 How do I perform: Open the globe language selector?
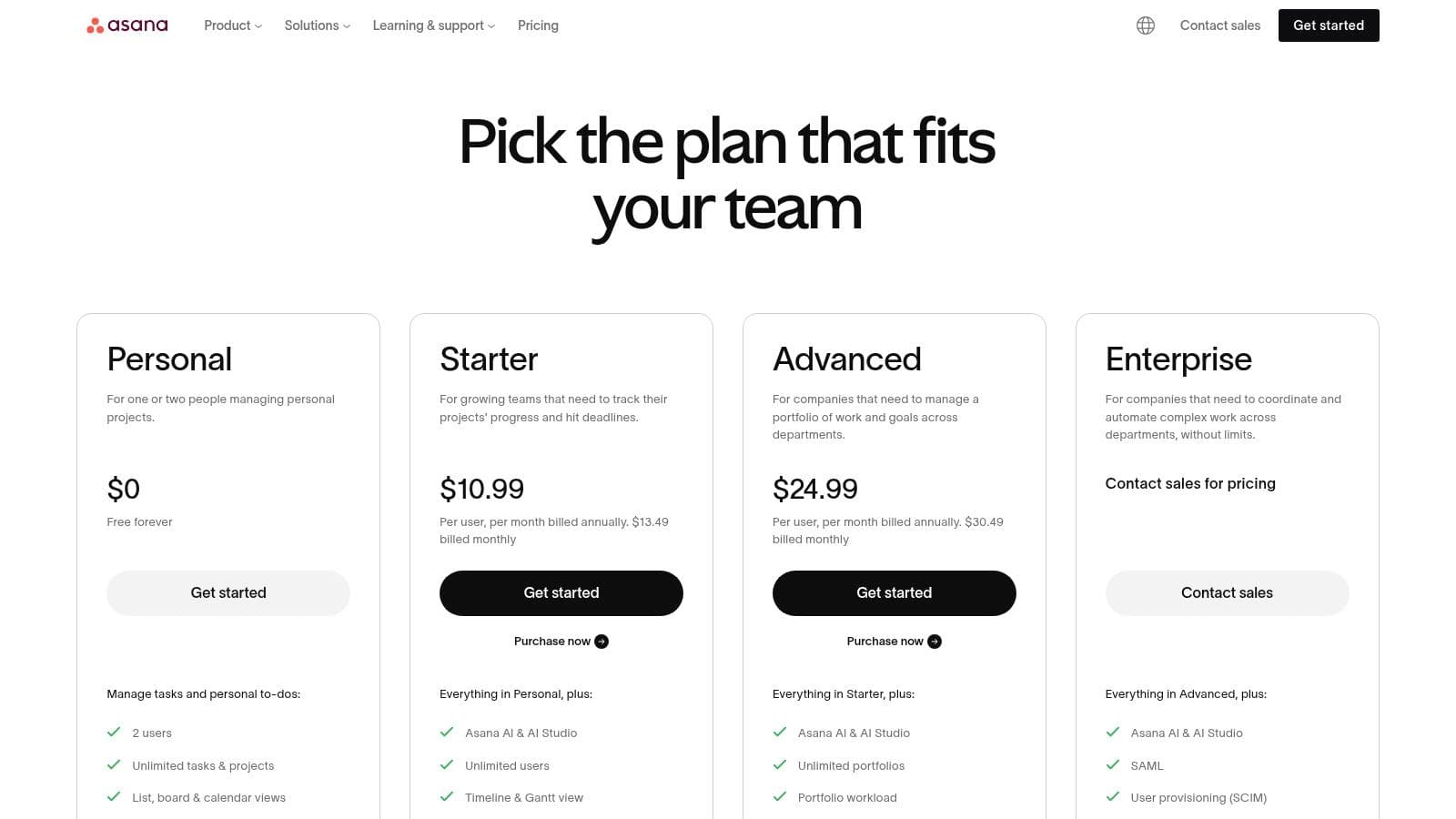tap(1145, 25)
